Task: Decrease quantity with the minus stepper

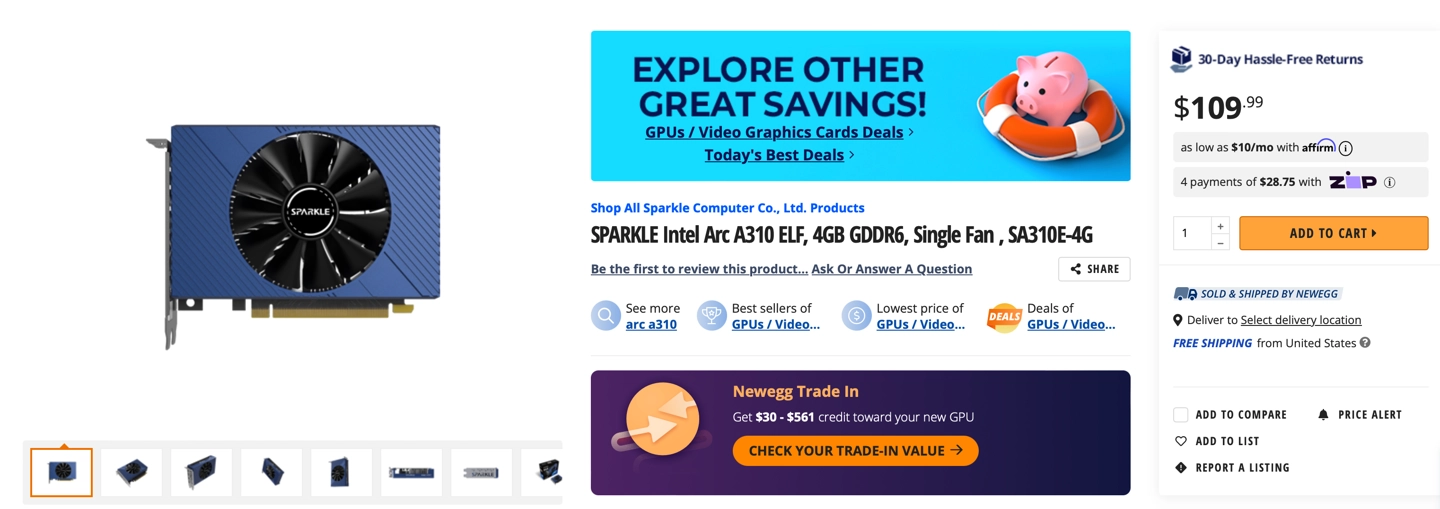Action: (1220, 242)
